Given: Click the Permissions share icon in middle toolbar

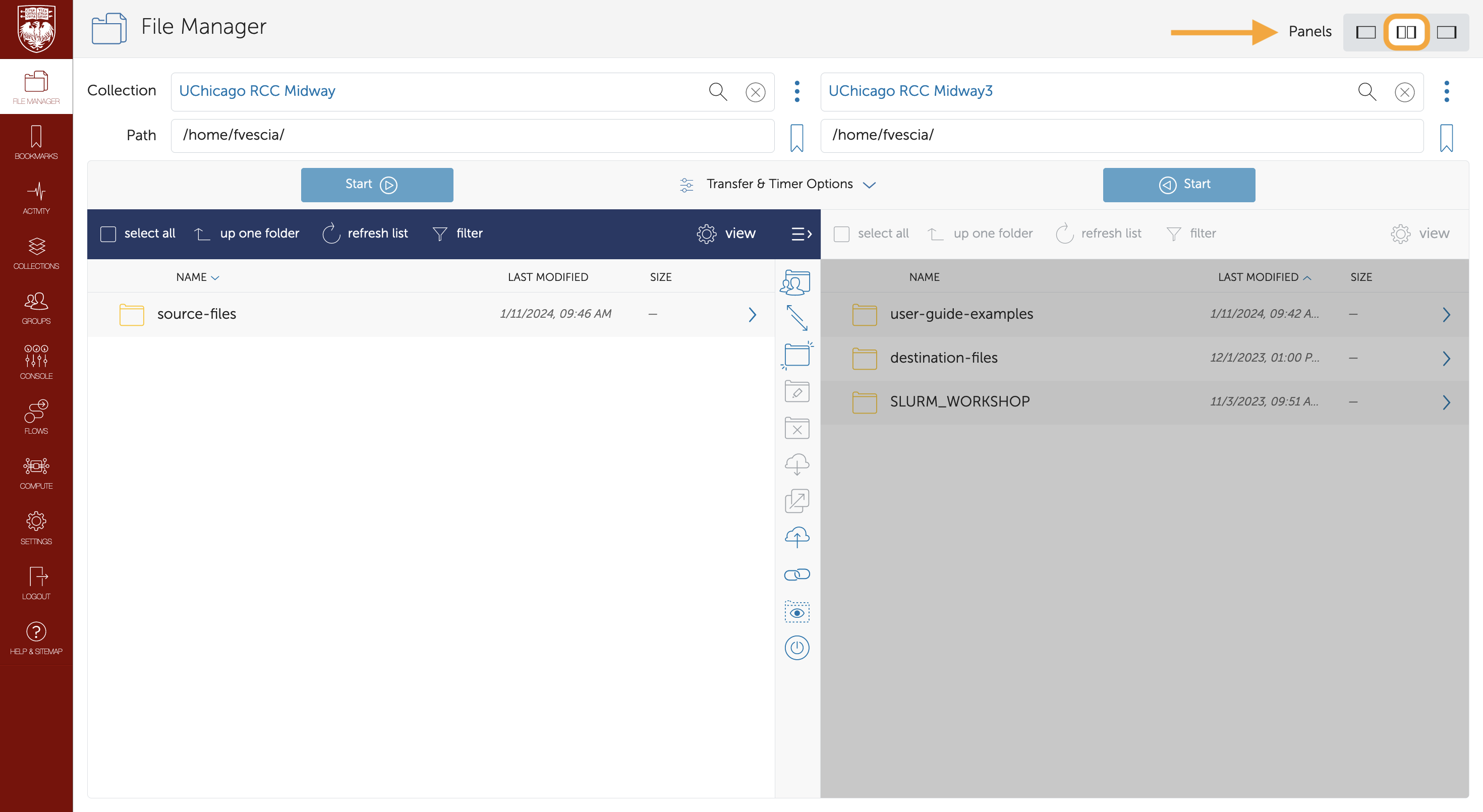Looking at the screenshot, I should tap(796, 282).
